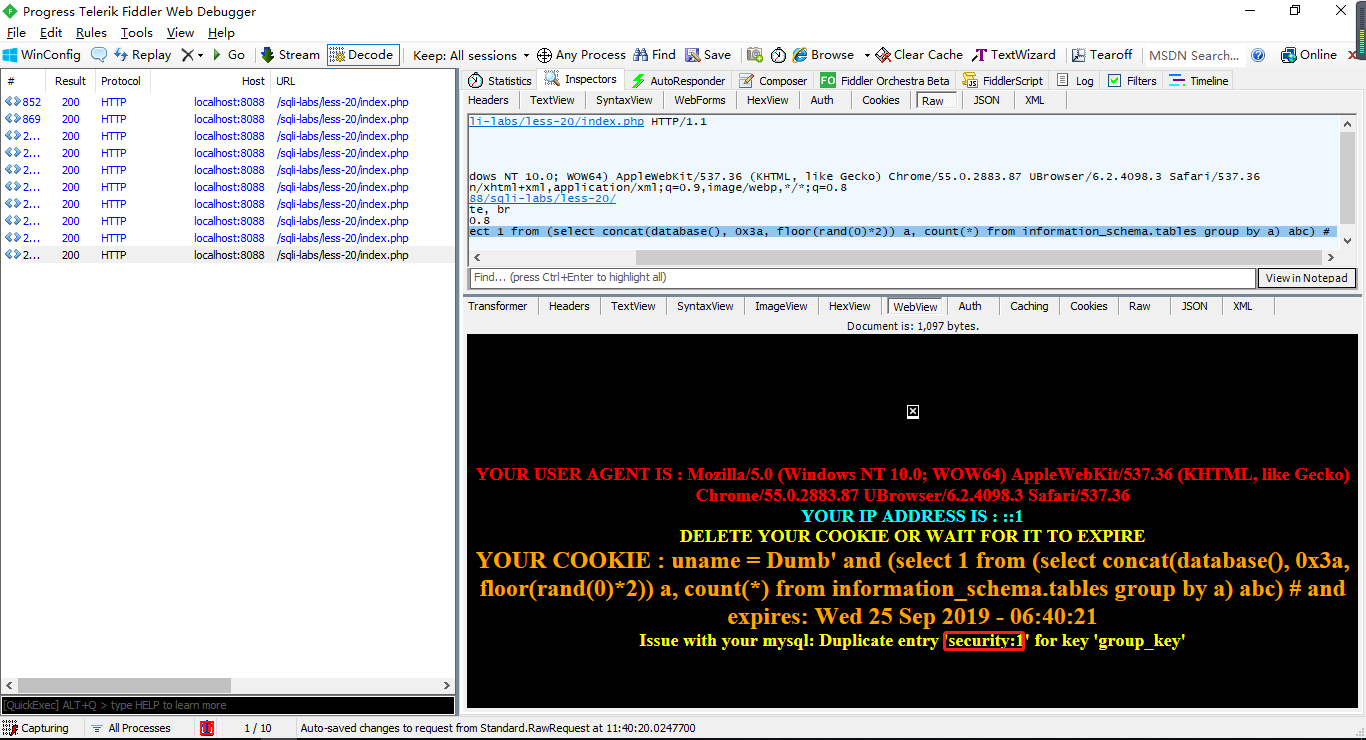Click the Find highlight search field
Viewport: 1366px width, 740px height.
[x=862, y=278]
